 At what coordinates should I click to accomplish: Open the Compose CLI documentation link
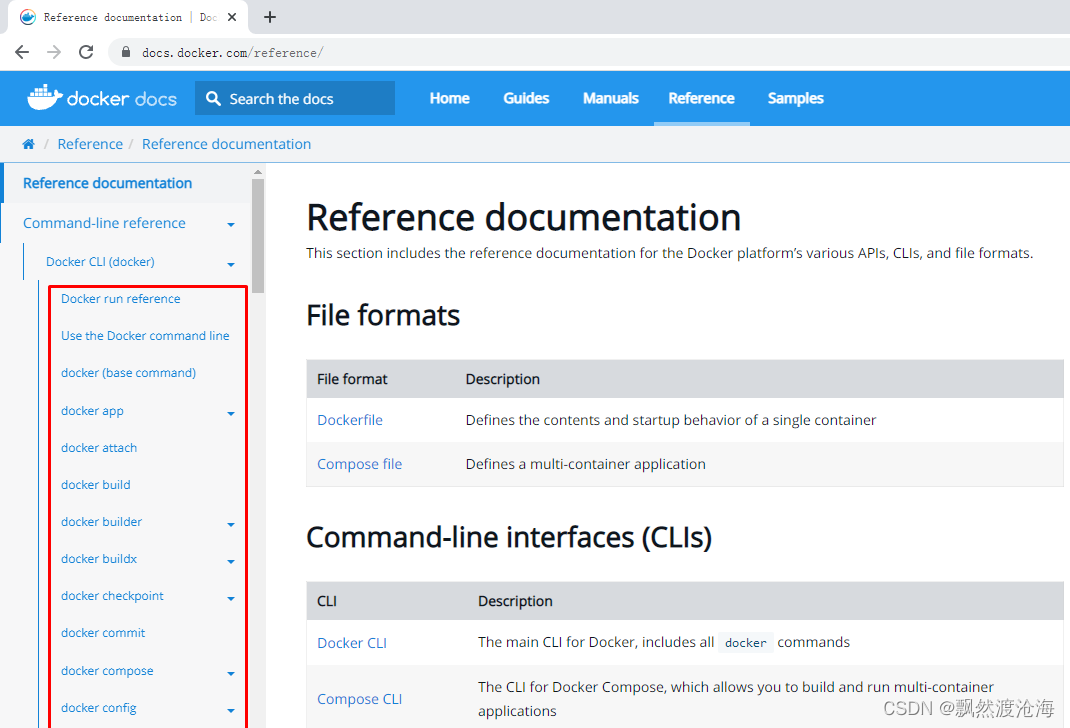click(359, 698)
